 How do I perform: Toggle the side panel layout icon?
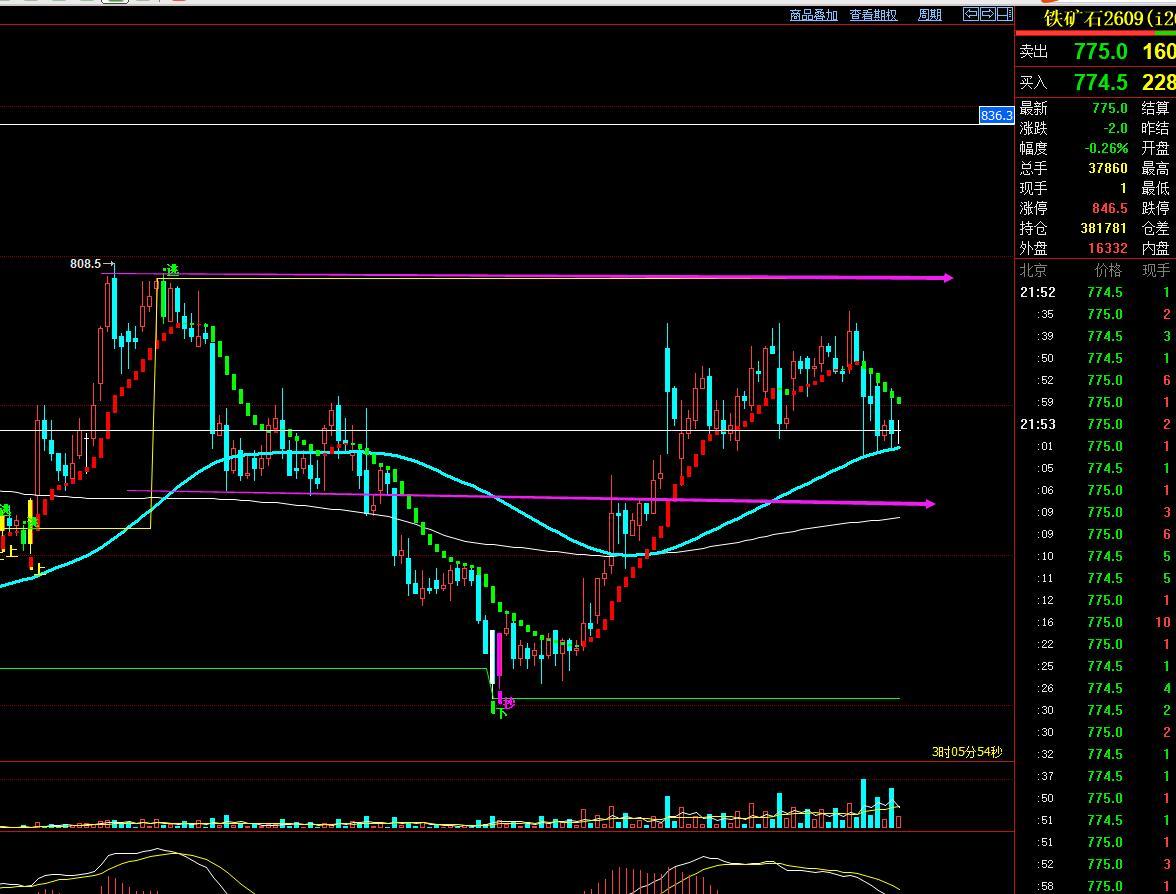[x=1005, y=14]
